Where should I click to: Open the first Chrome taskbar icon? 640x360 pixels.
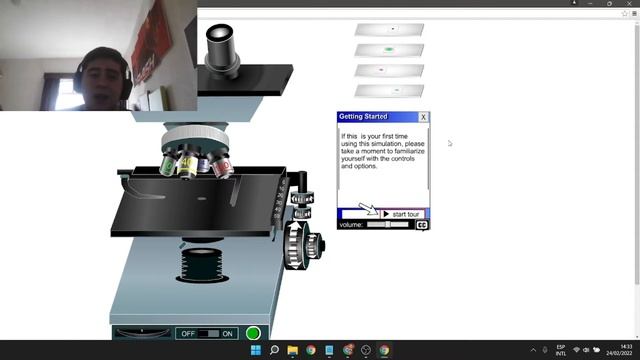[x=311, y=350]
